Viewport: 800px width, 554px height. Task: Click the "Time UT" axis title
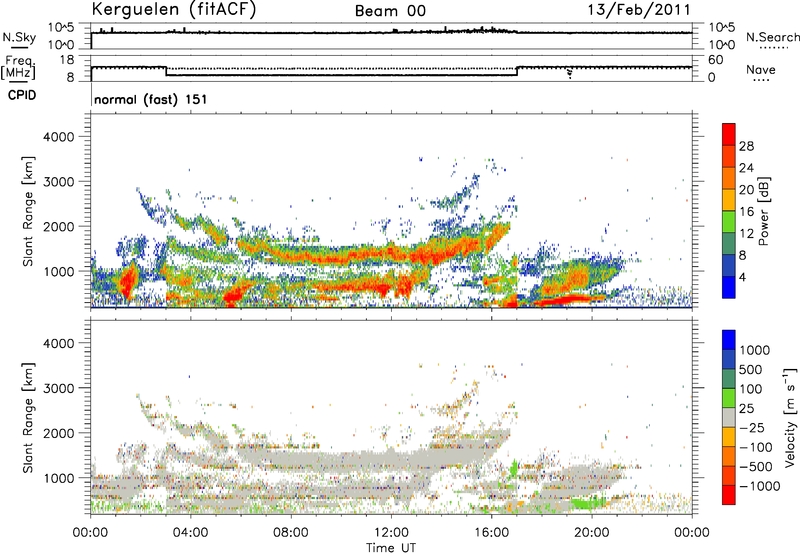click(391, 548)
